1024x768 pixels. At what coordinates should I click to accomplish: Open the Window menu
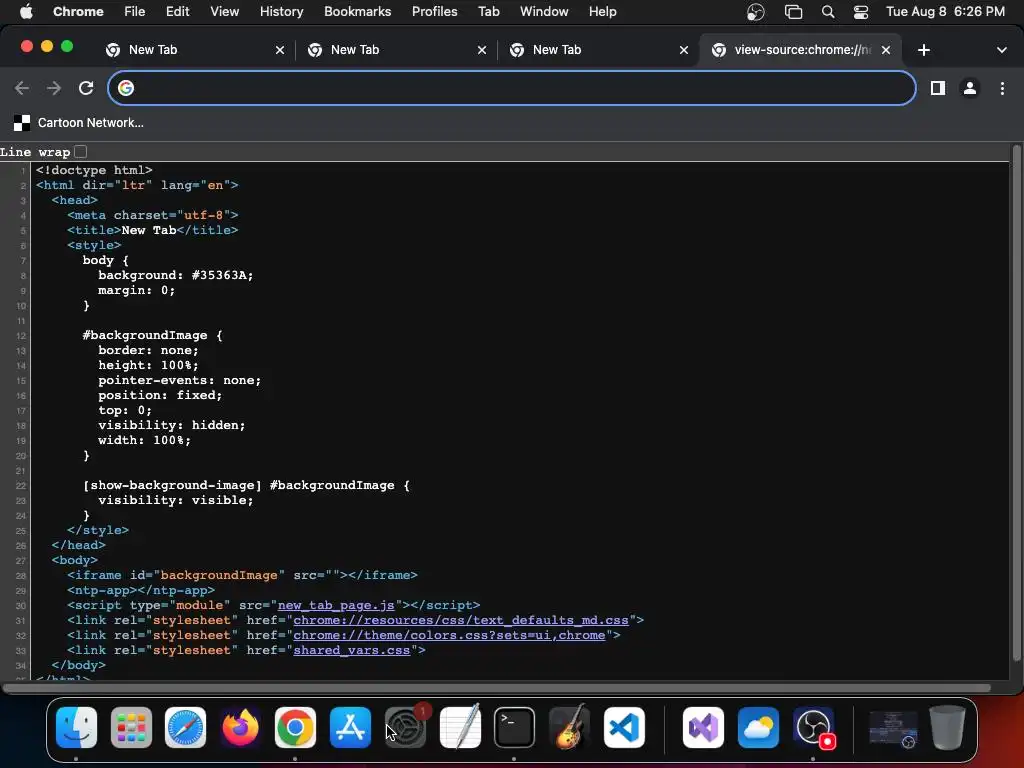coord(544,12)
